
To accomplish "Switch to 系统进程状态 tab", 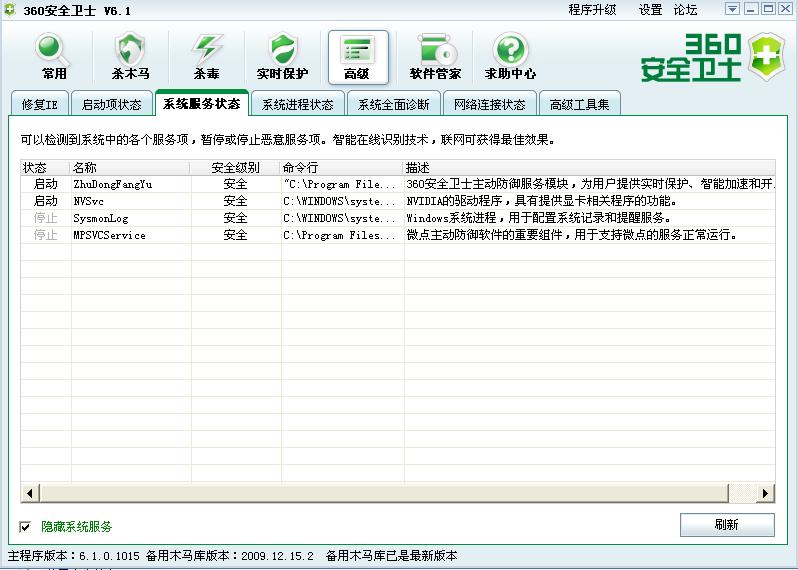I will [x=298, y=104].
